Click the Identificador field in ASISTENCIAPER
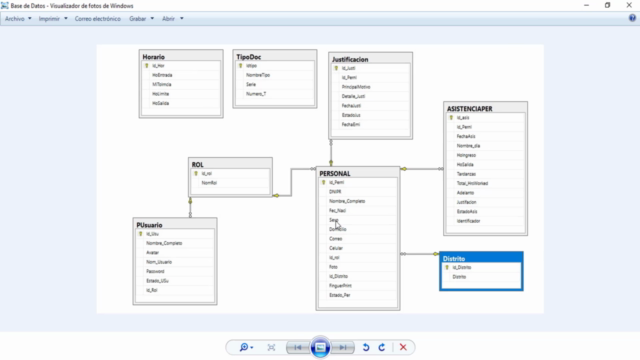This screenshot has height=360, width=640. (469, 221)
